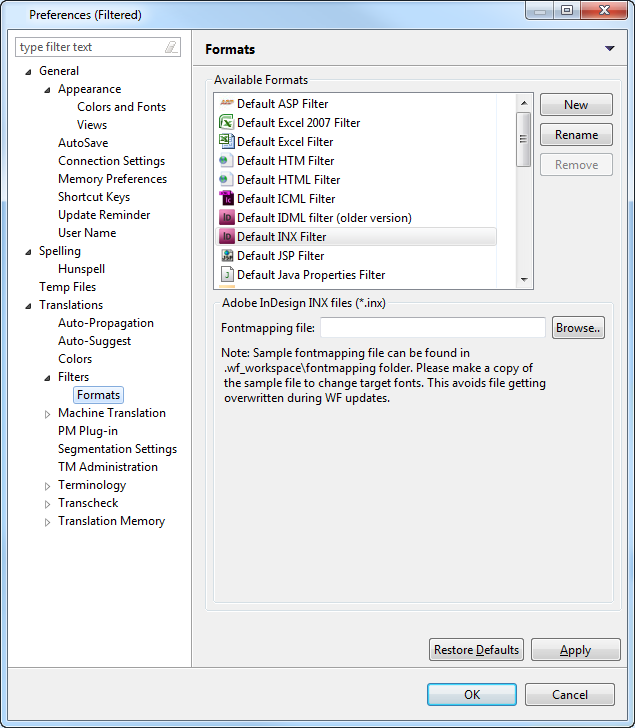Expand the Machine Translation node

47,413
